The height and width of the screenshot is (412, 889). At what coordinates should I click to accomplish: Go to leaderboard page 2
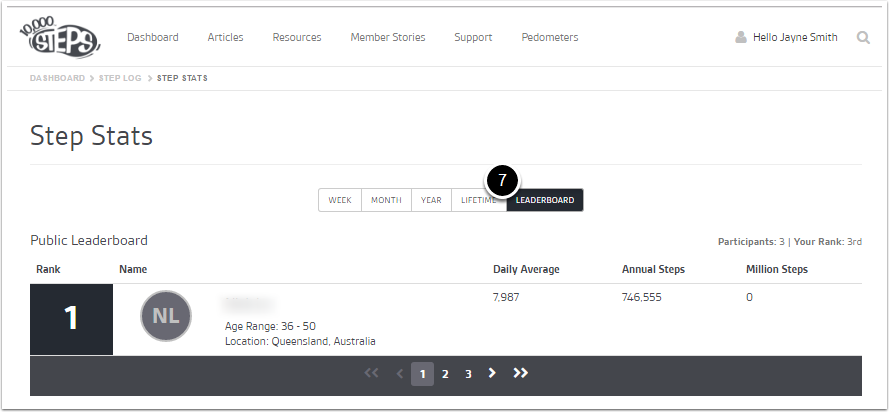point(445,374)
